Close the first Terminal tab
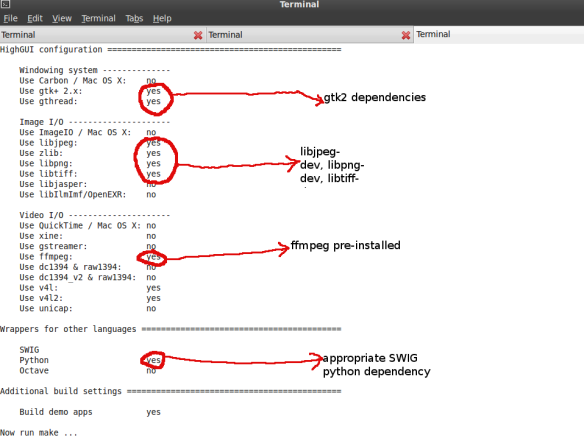This screenshot has width=584, height=438. [198, 35]
